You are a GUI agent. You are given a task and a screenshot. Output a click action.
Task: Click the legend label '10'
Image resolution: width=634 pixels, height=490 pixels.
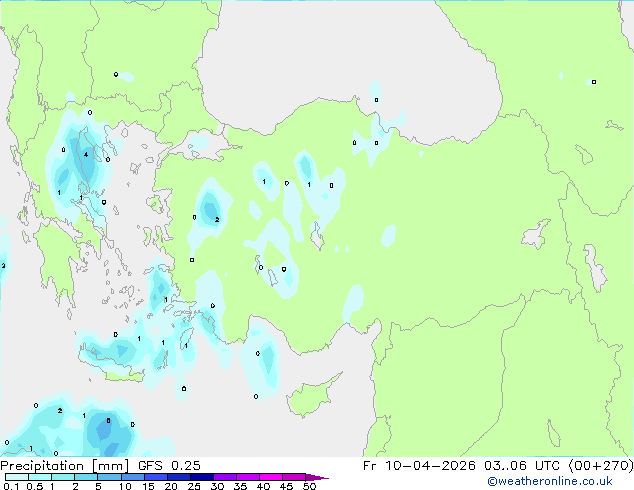(x=125, y=486)
